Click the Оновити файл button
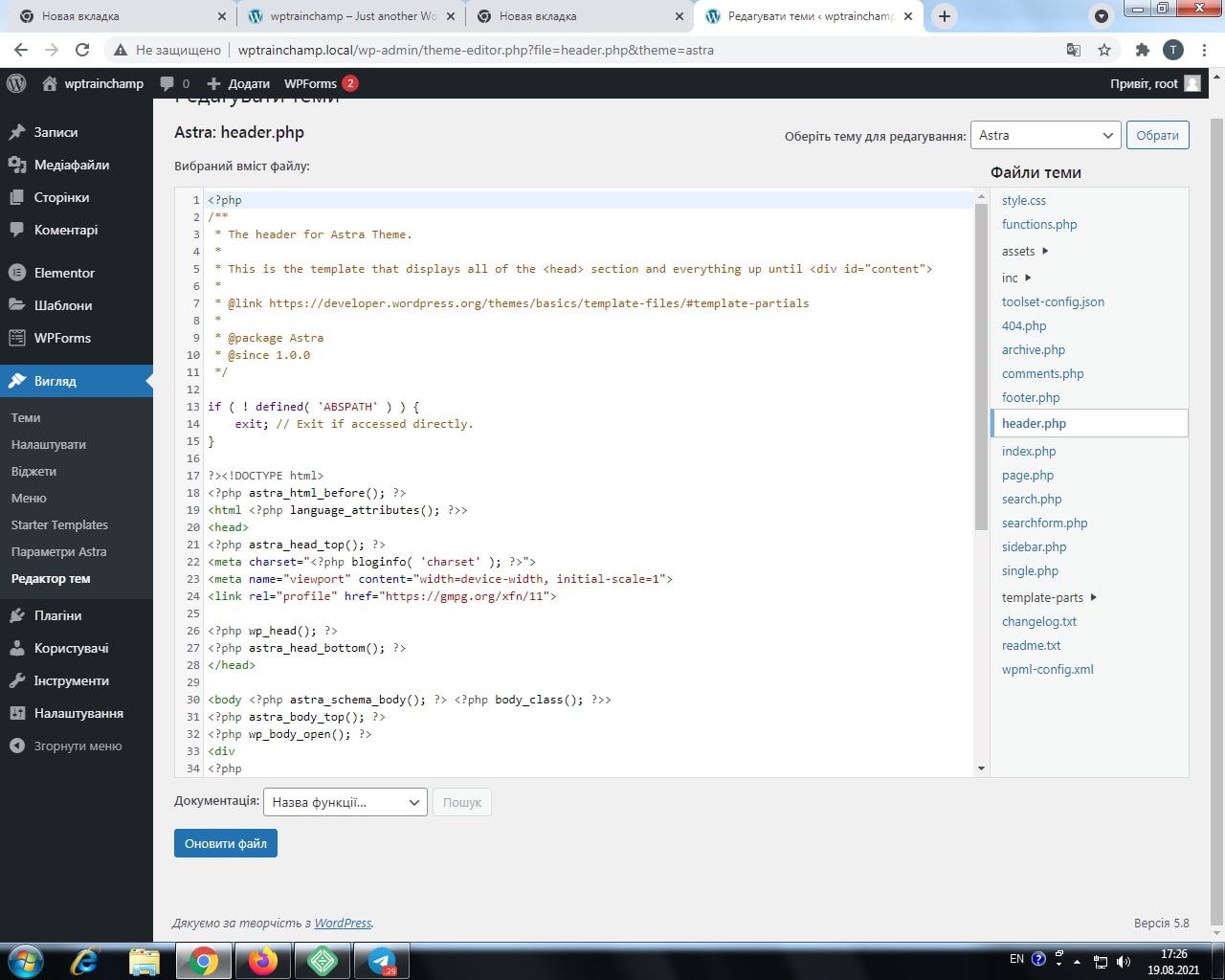1225x980 pixels. coord(226,843)
